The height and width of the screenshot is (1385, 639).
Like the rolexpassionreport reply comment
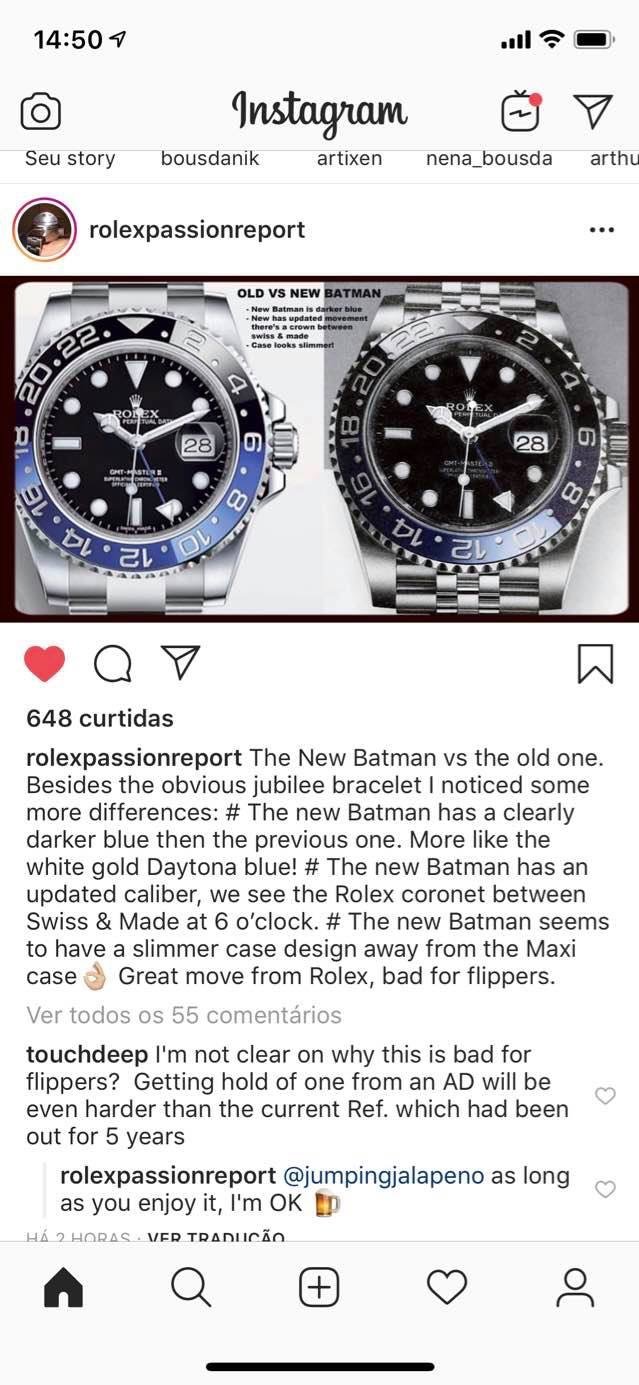(x=605, y=1189)
